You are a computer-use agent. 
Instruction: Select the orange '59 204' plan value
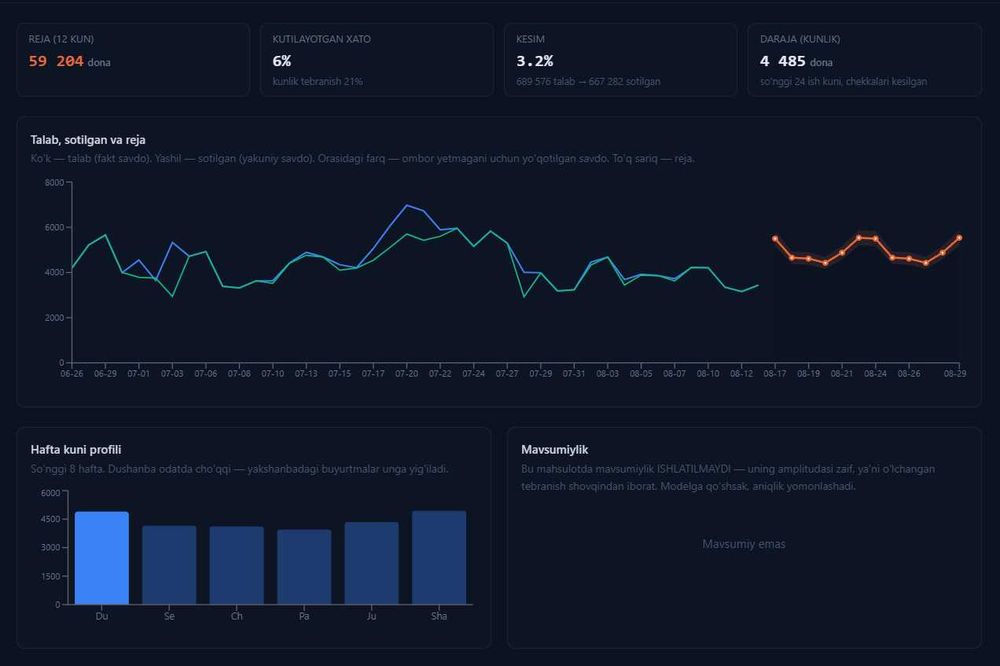point(56,61)
